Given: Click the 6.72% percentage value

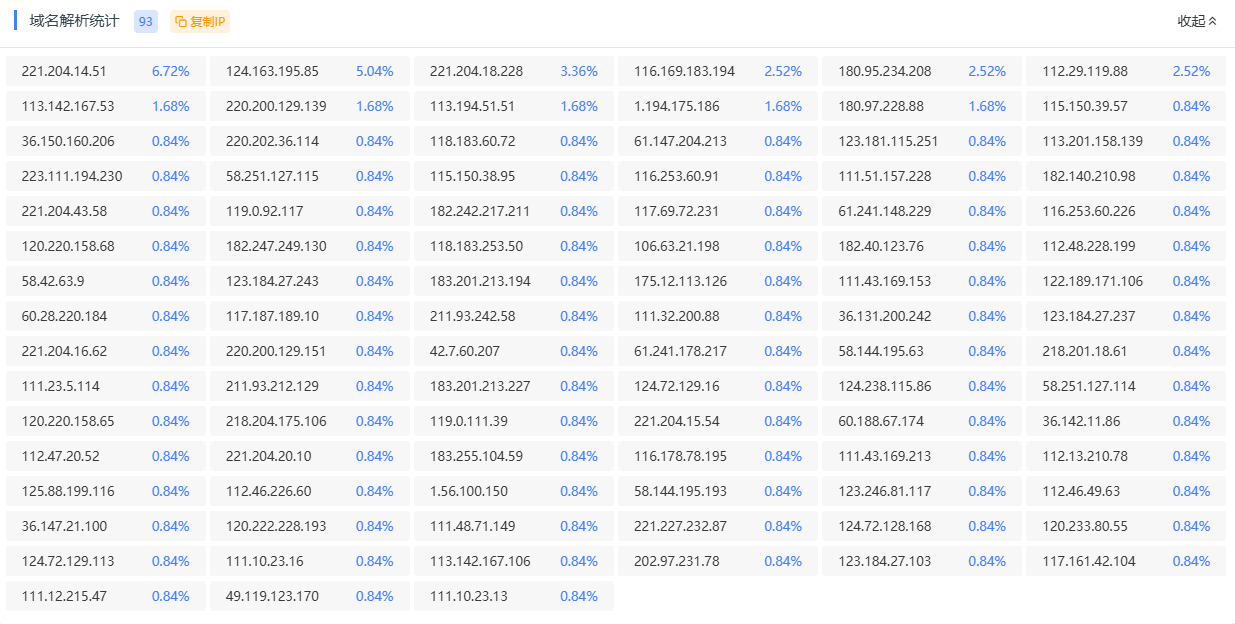Looking at the screenshot, I should (170, 71).
